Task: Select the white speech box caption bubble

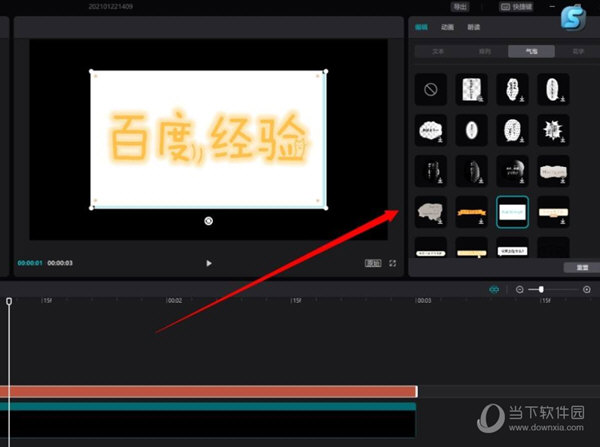Action: coord(512,247)
